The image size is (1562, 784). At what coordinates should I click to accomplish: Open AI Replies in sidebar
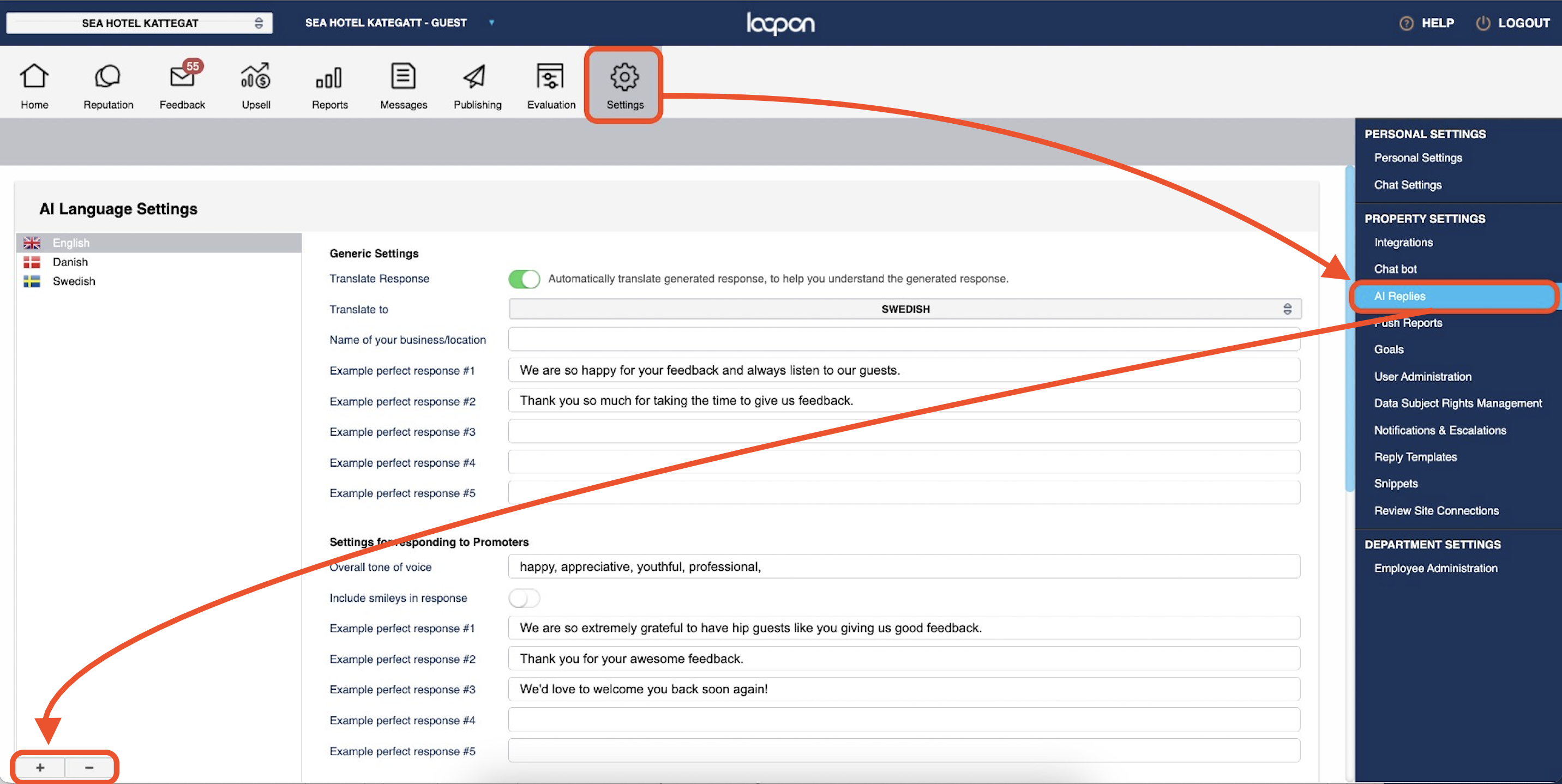pyautogui.click(x=1454, y=297)
